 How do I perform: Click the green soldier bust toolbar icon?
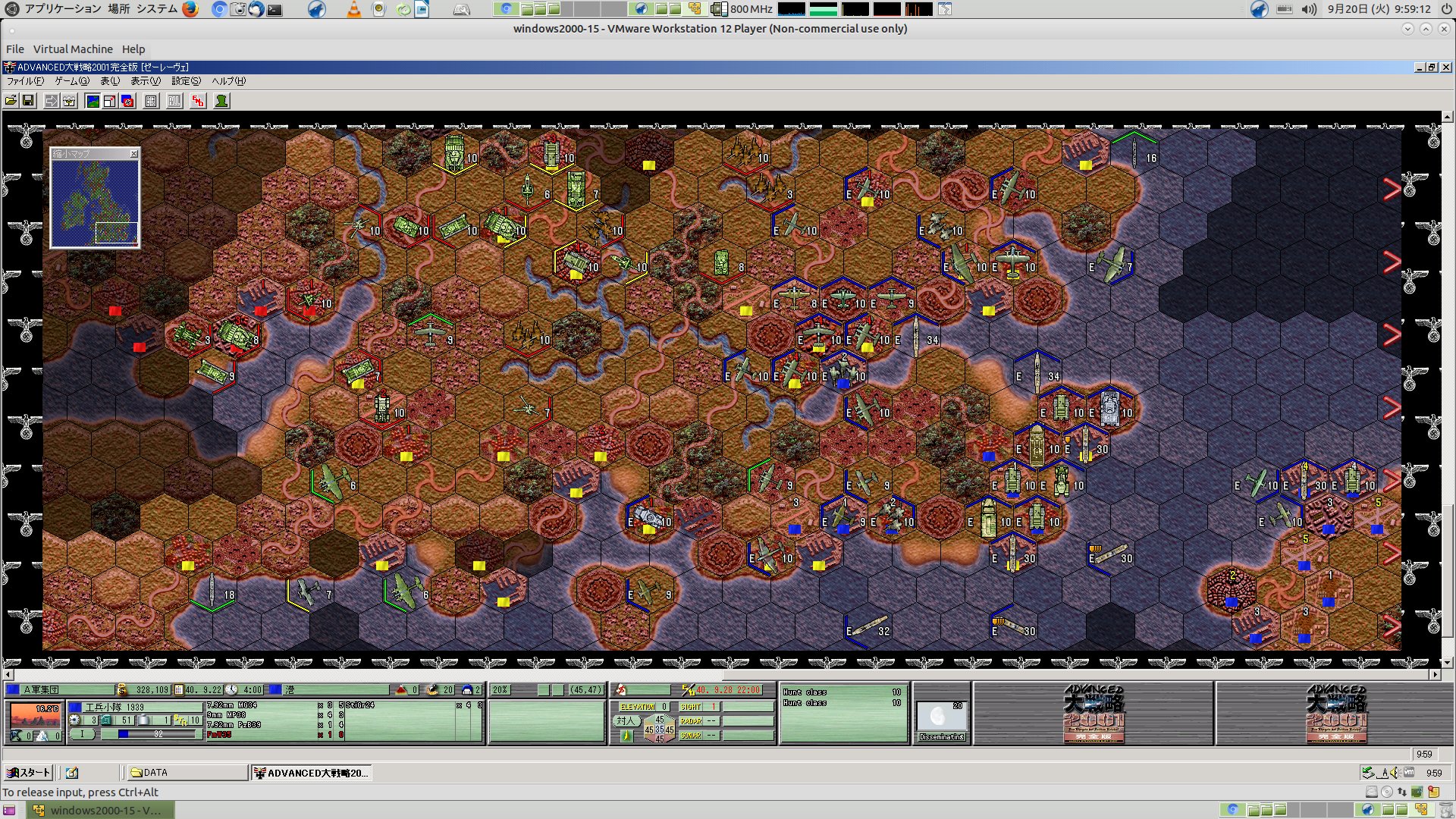pyautogui.click(x=221, y=101)
